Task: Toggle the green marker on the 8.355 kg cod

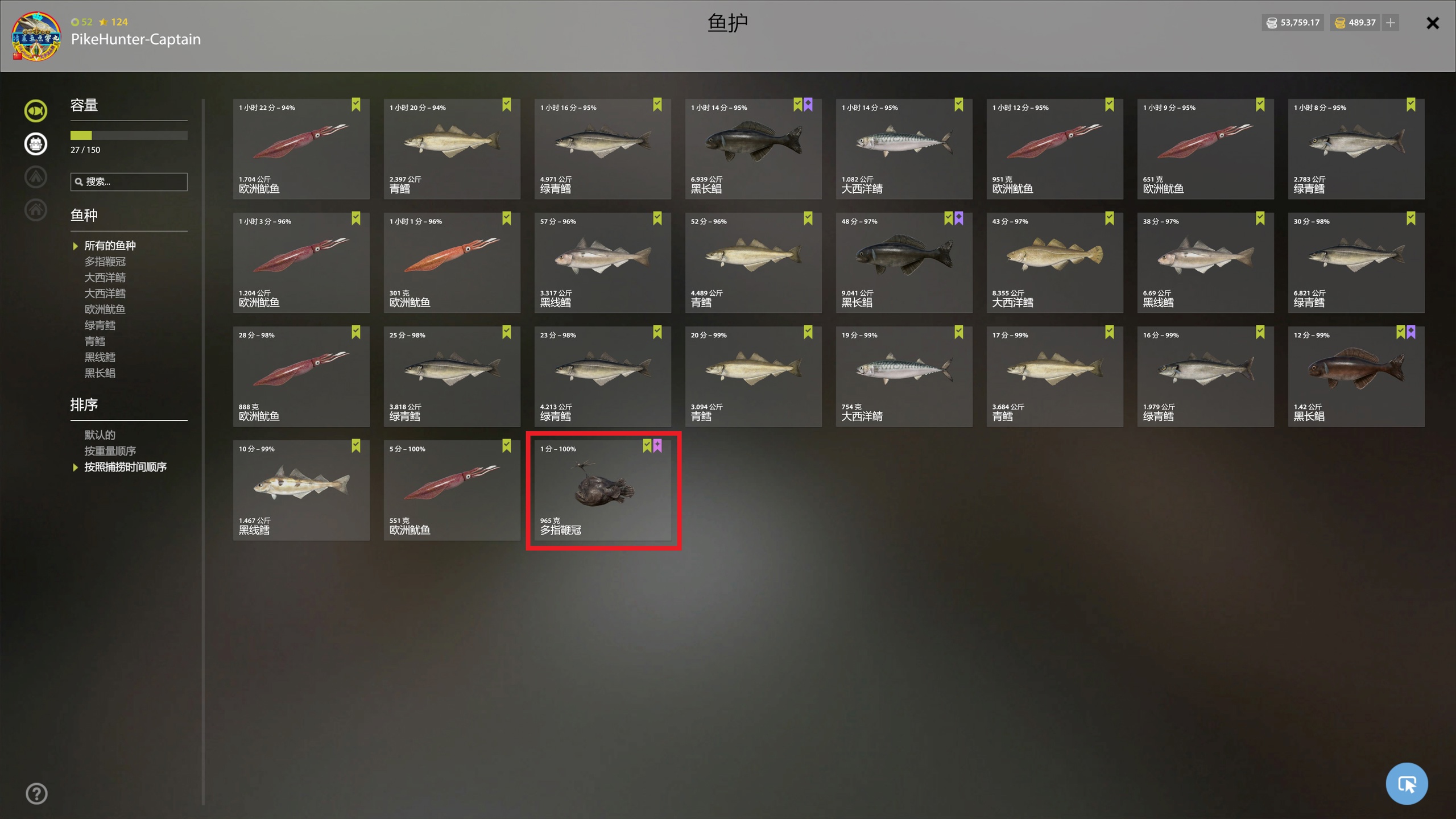Action: click(1110, 218)
